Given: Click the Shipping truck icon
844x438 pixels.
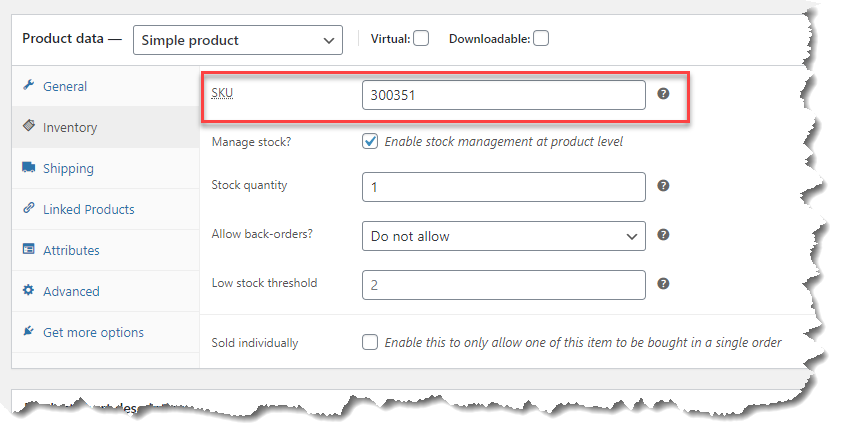Looking at the screenshot, I should 28,168.
